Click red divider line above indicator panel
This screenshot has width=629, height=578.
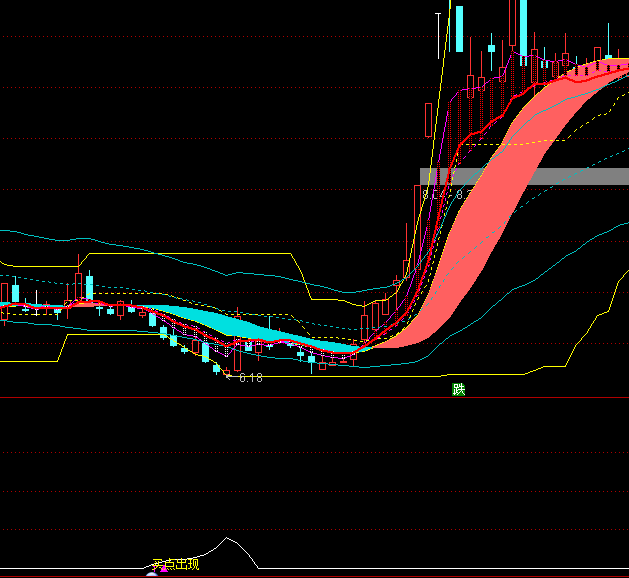(x=300, y=398)
